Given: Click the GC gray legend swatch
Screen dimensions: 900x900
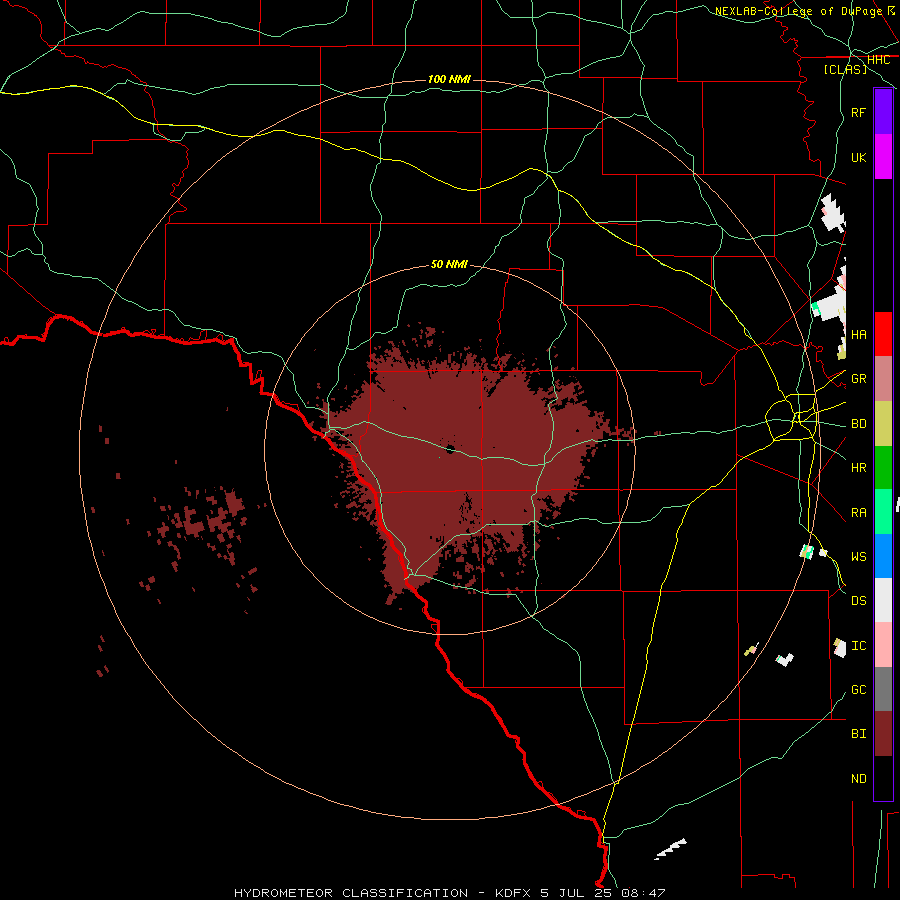Looking at the screenshot, I should (x=883, y=689).
